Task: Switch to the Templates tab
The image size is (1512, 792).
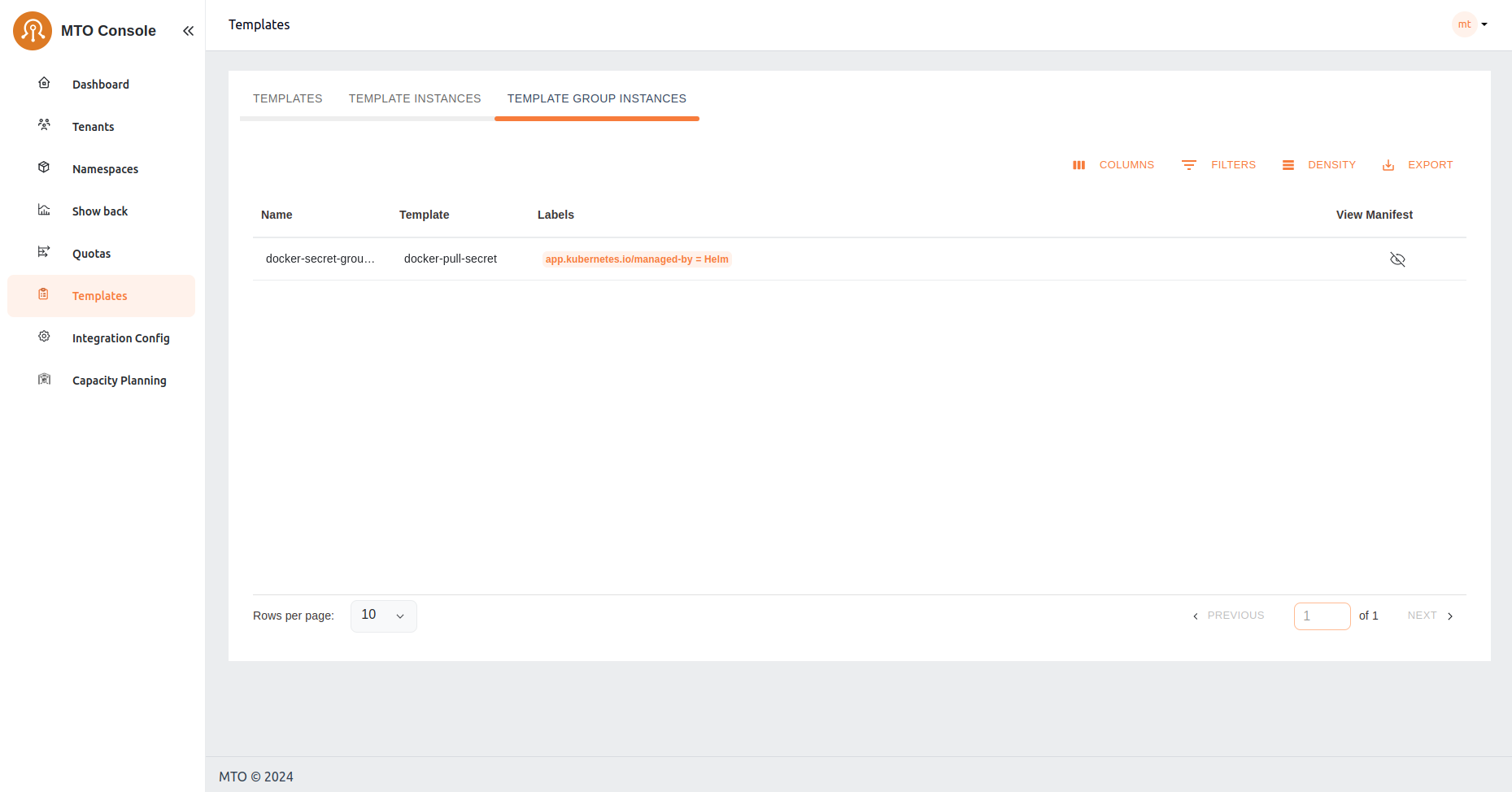Action: [287, 98]
